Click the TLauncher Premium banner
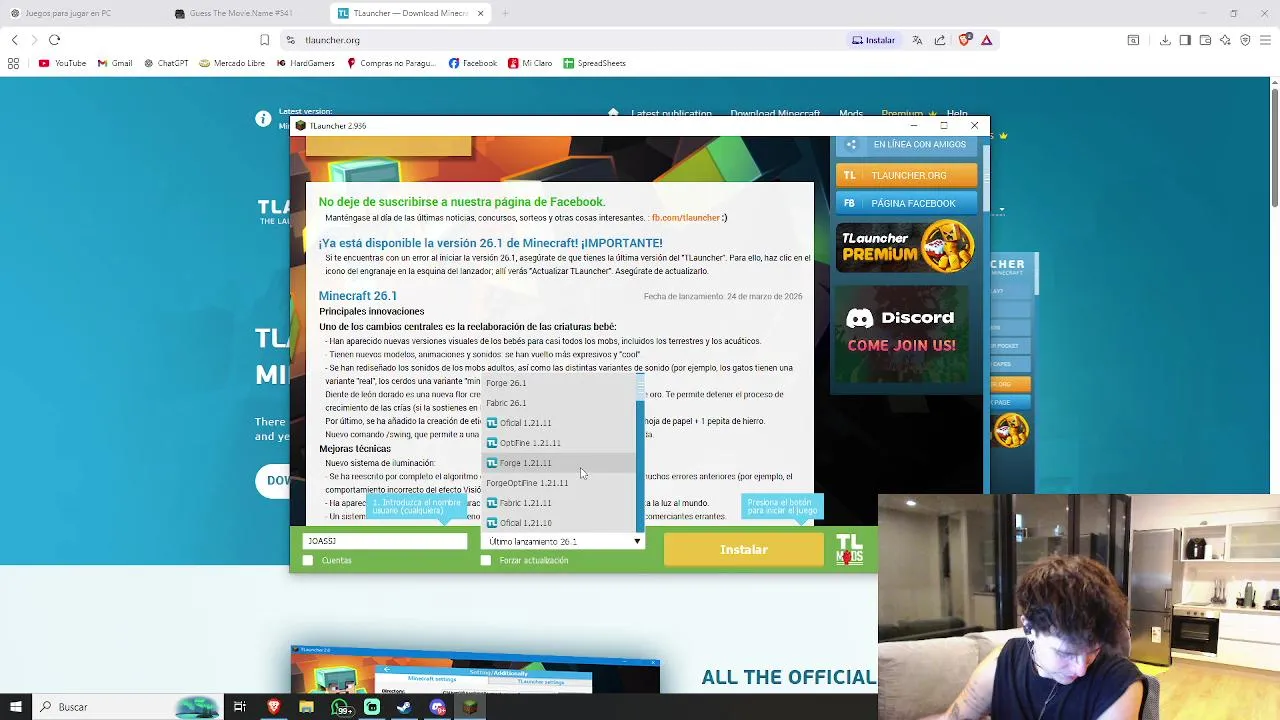Screen dimensions: 1280x720 tap(906, 247)
